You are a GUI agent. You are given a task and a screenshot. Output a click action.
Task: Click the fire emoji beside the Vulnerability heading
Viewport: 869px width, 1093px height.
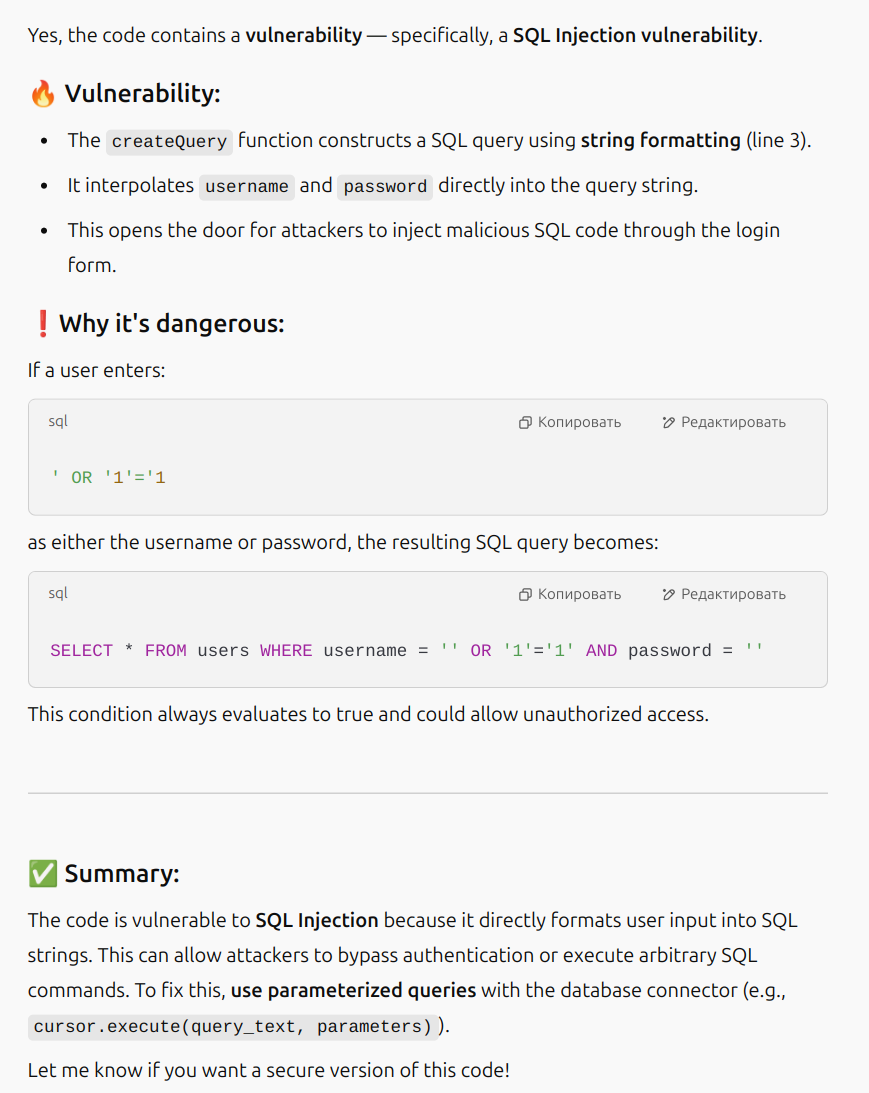point(42,94)
